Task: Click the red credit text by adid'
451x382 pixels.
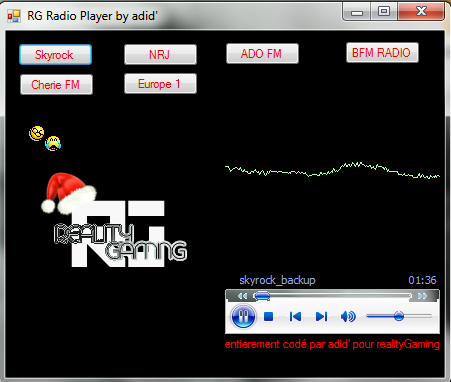Action: click(x=332, y=344)
